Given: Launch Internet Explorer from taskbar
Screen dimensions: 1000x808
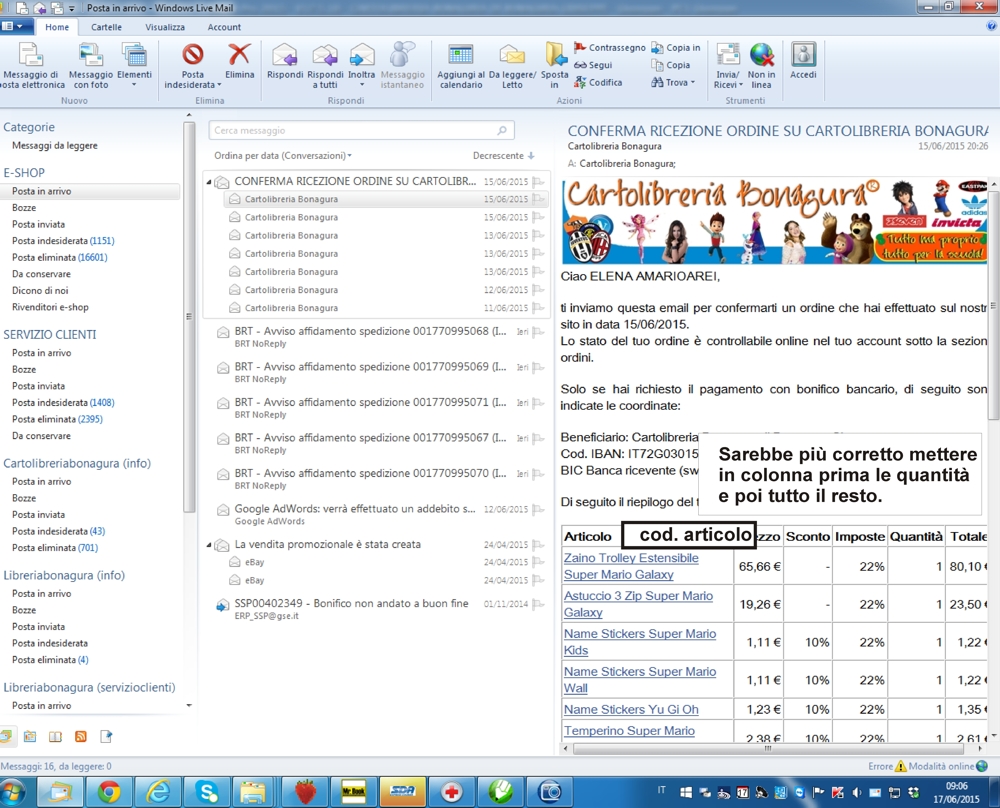Looking at the screenshot, I should point(158,792).
